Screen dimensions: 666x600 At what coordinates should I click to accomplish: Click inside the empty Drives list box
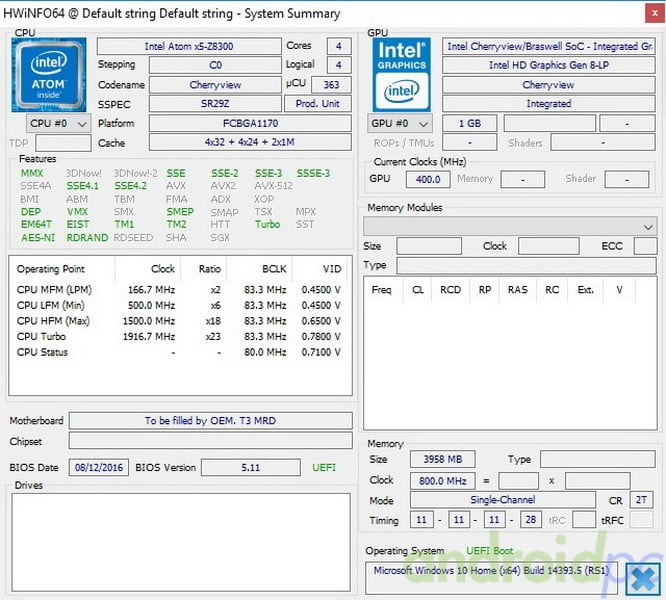point(180,542)
